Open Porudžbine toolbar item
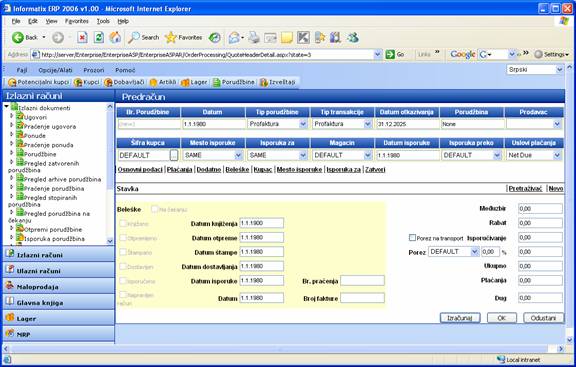The image size is (576, 367). [x=233, y=82]
